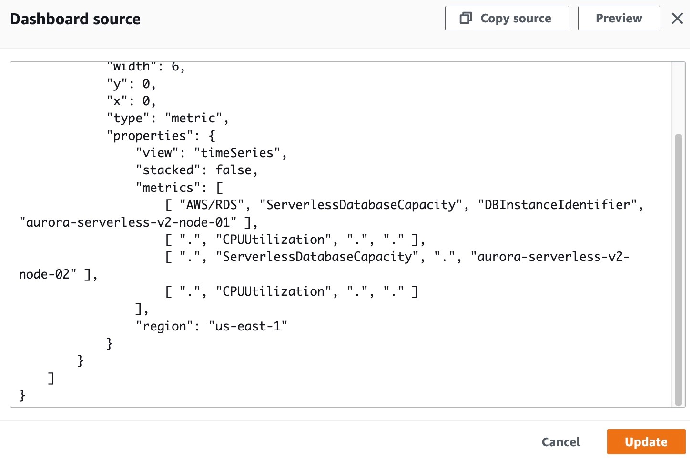This screenshot has height=459, width=690.
Task: Place cursor on the "view": "timeSeries" line
Action: point(212,153)
